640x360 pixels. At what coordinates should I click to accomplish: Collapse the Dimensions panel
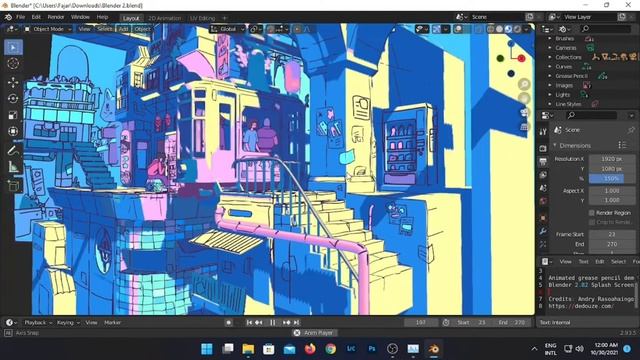pyautogui.click(x=555, y=145)
